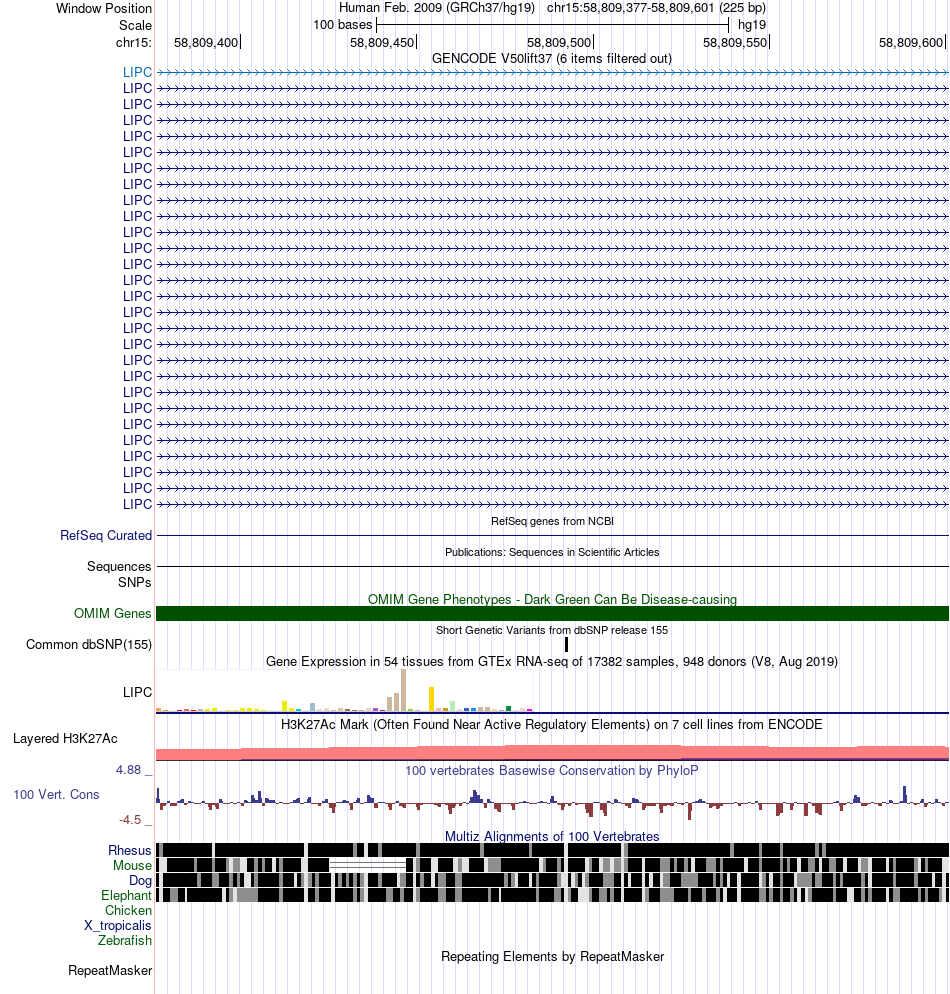Click the Window Position label
Image resolution: width=950 pixels, height=994 pixels.
104,9
